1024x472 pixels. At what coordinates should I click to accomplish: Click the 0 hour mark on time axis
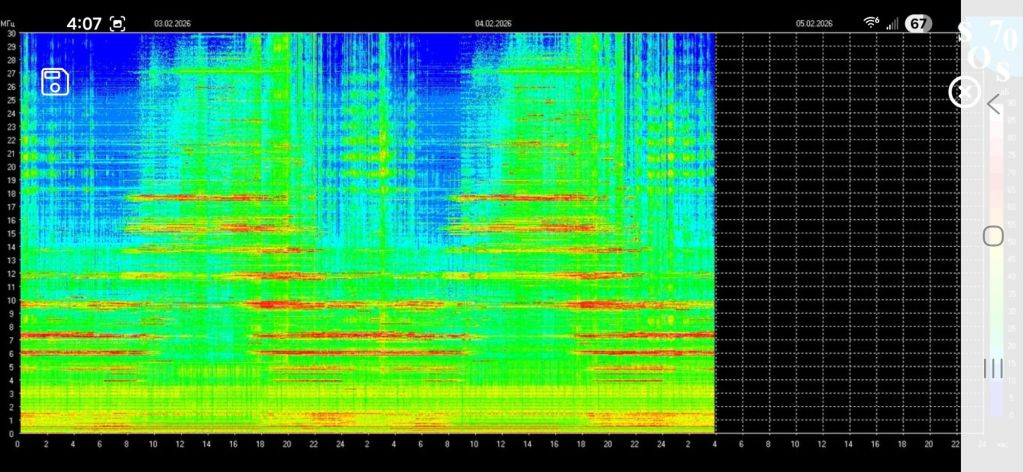click(18, 443)
